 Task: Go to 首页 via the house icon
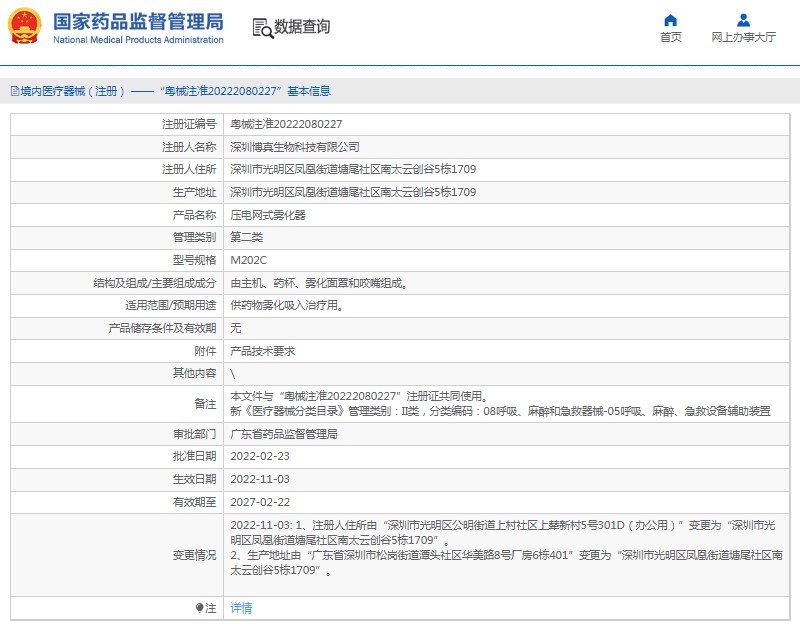click(671, 20)
